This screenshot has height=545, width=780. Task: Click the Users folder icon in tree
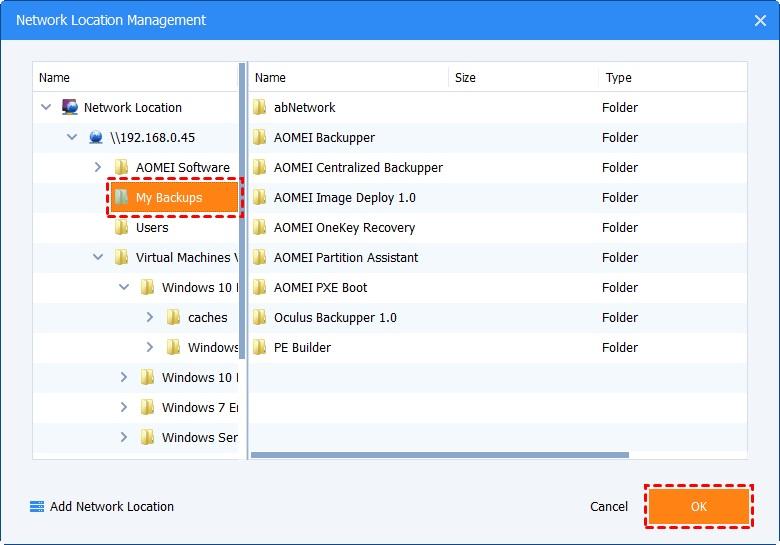(122, 227)
